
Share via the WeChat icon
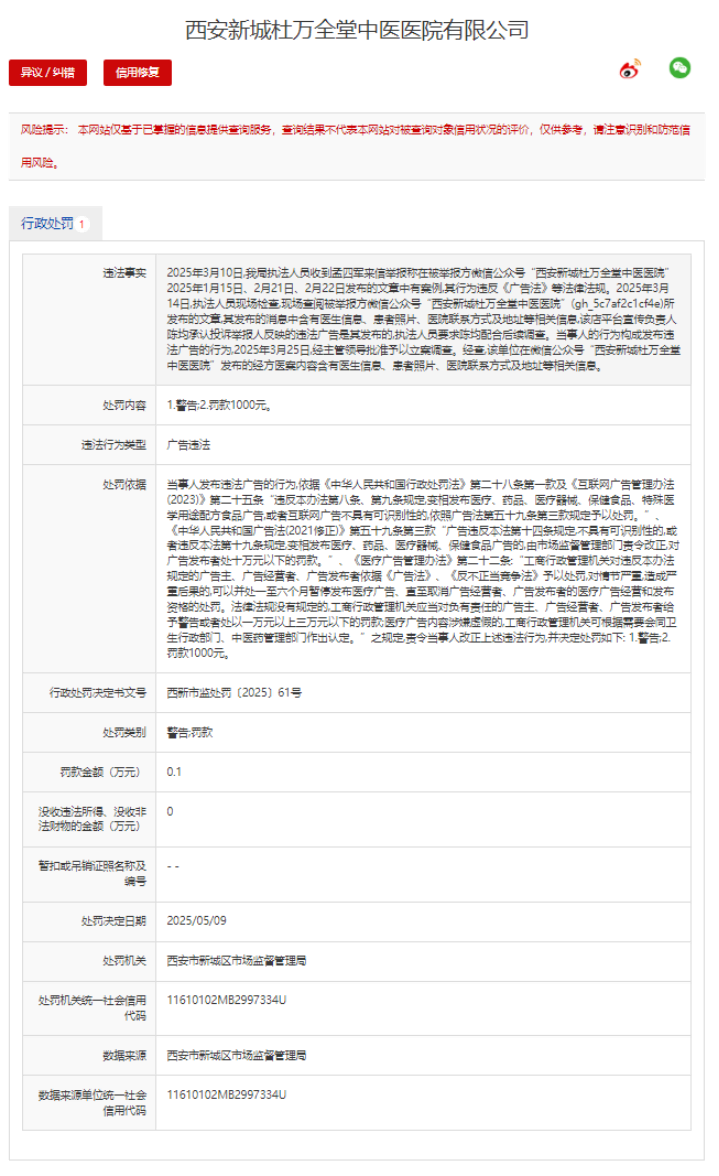click(x=679, y=68)
